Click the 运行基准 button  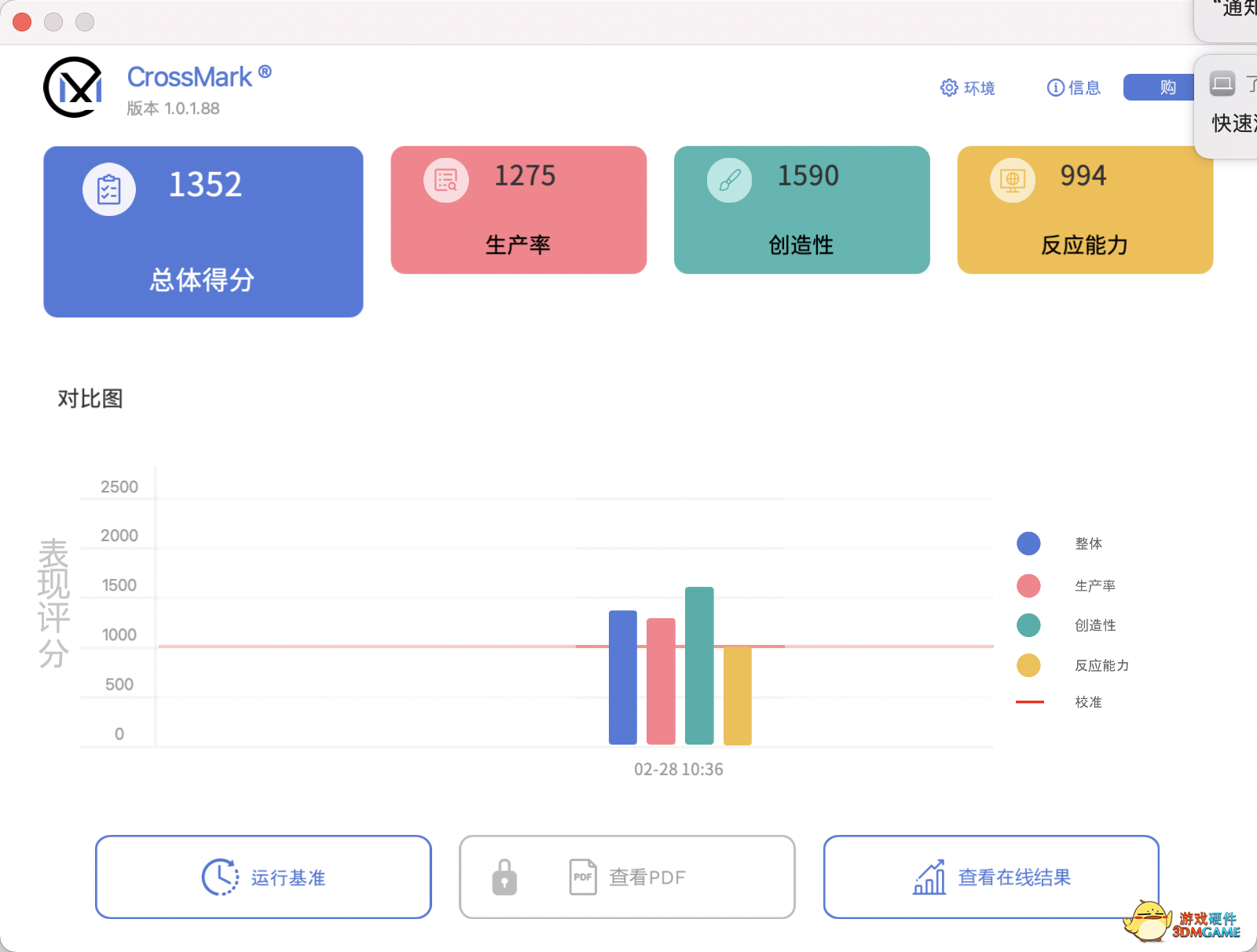[x=263, y=877]
